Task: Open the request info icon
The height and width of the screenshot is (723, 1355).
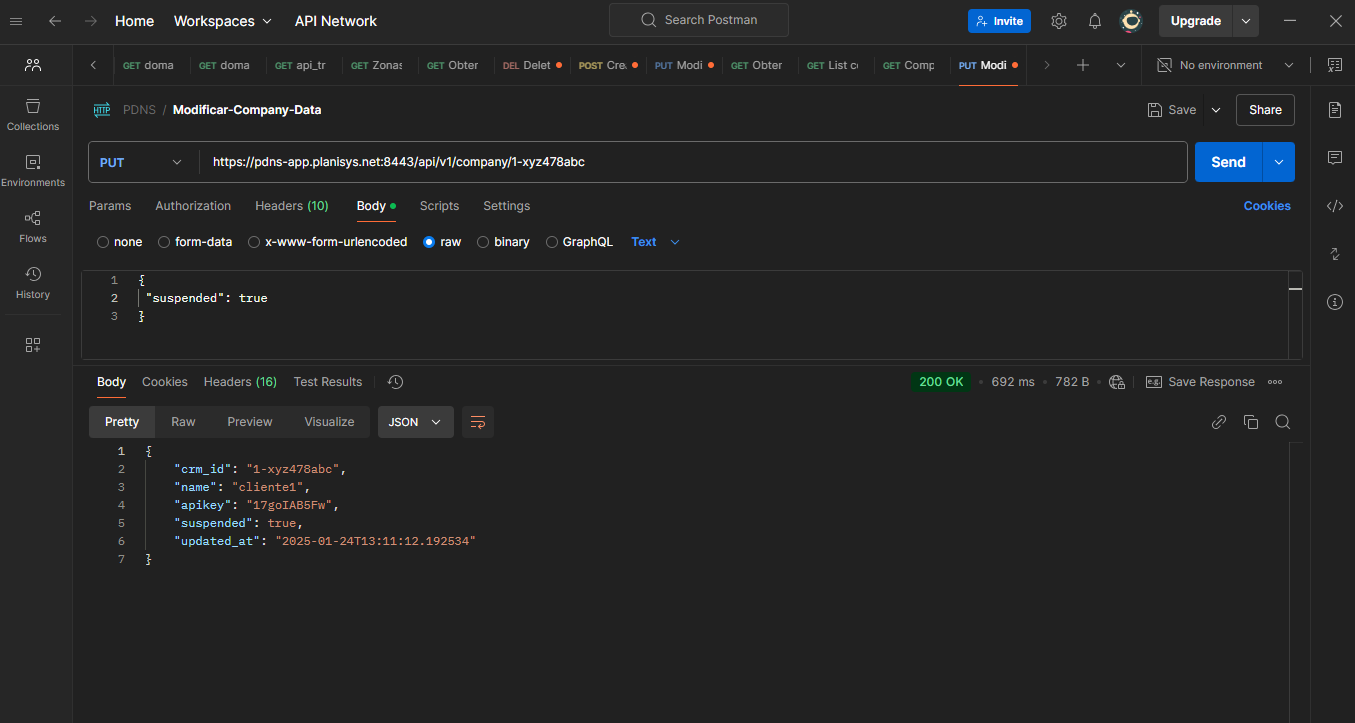Action: [x=1334, y=302]
